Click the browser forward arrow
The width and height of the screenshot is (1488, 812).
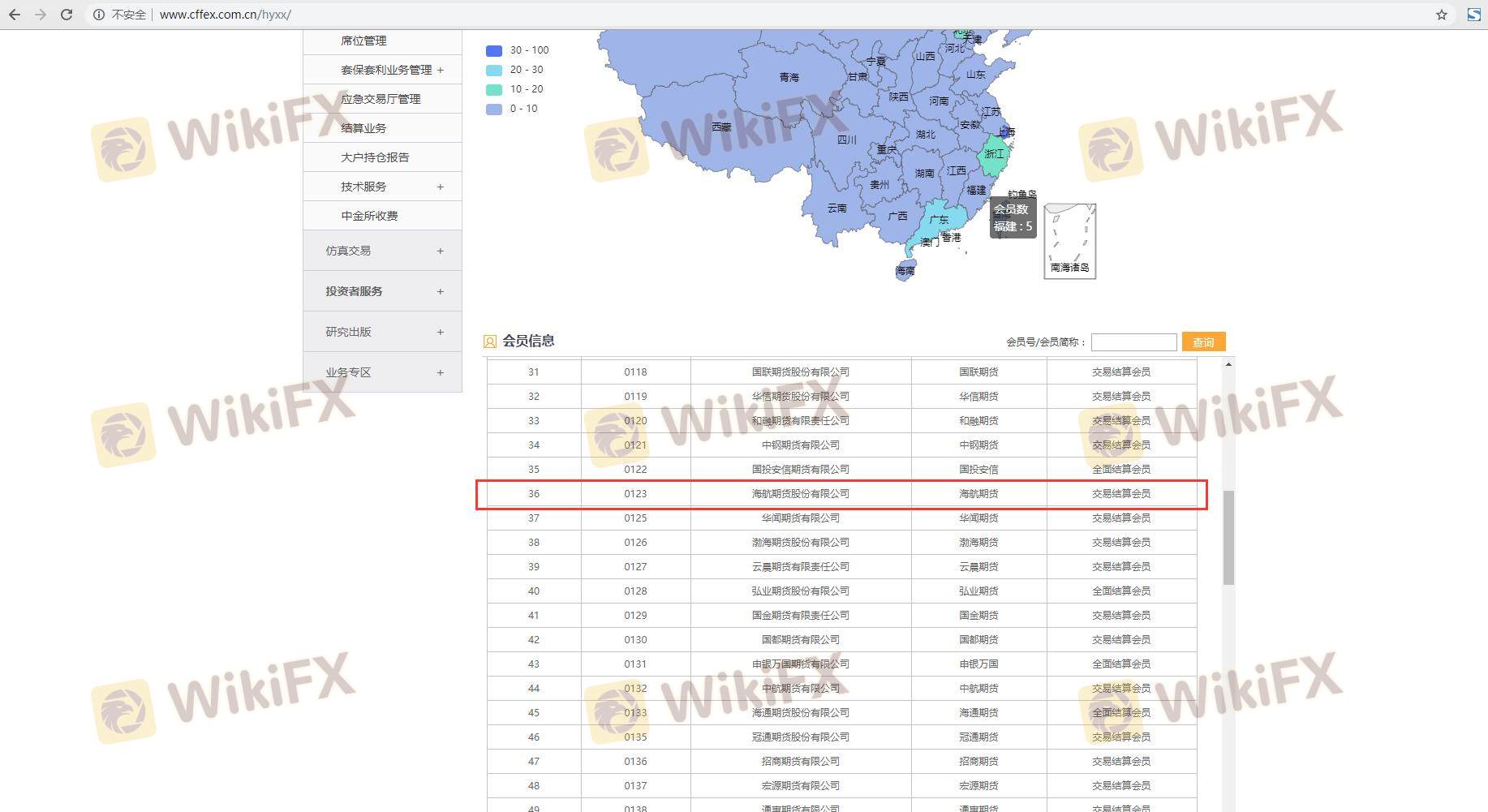pos(41,15)
